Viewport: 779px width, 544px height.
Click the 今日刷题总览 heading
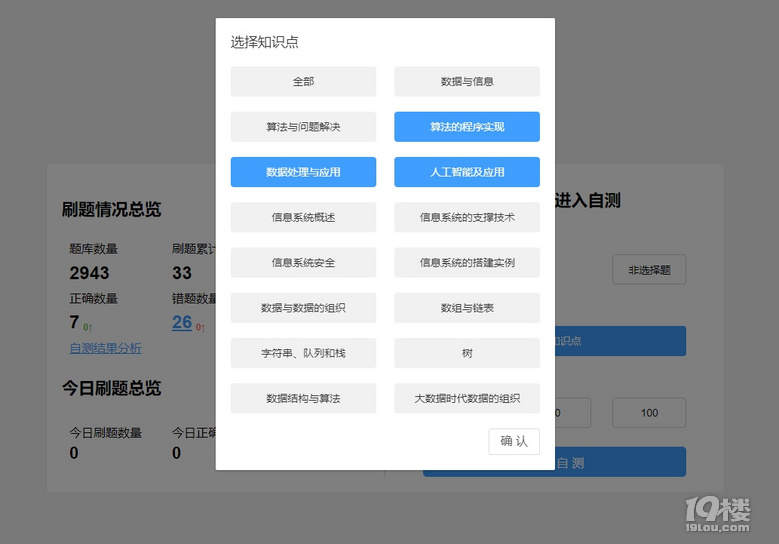pyautogui.click(x=111, y=388)
